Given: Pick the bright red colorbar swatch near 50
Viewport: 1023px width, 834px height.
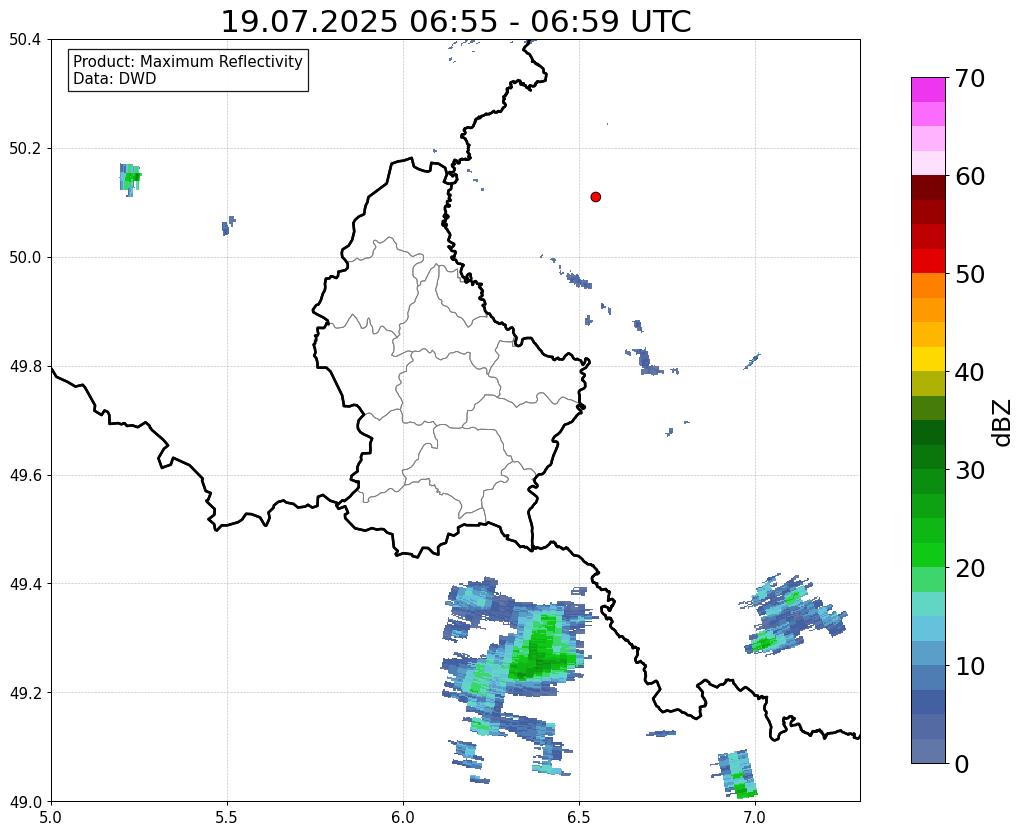Looking at the screenshot, I should click(928, 261).
